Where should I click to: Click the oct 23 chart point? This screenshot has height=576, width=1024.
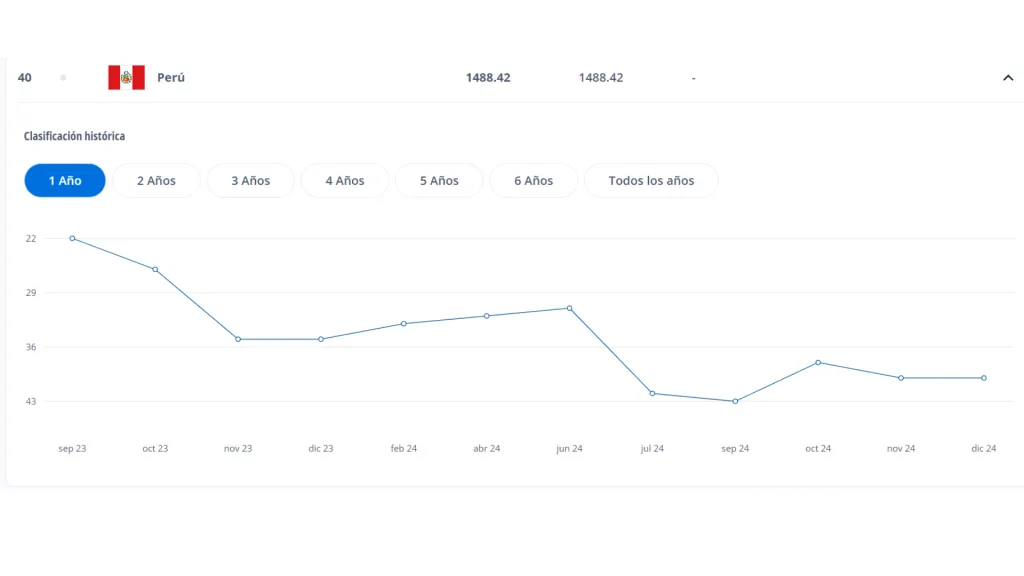(x=155, y=269)
